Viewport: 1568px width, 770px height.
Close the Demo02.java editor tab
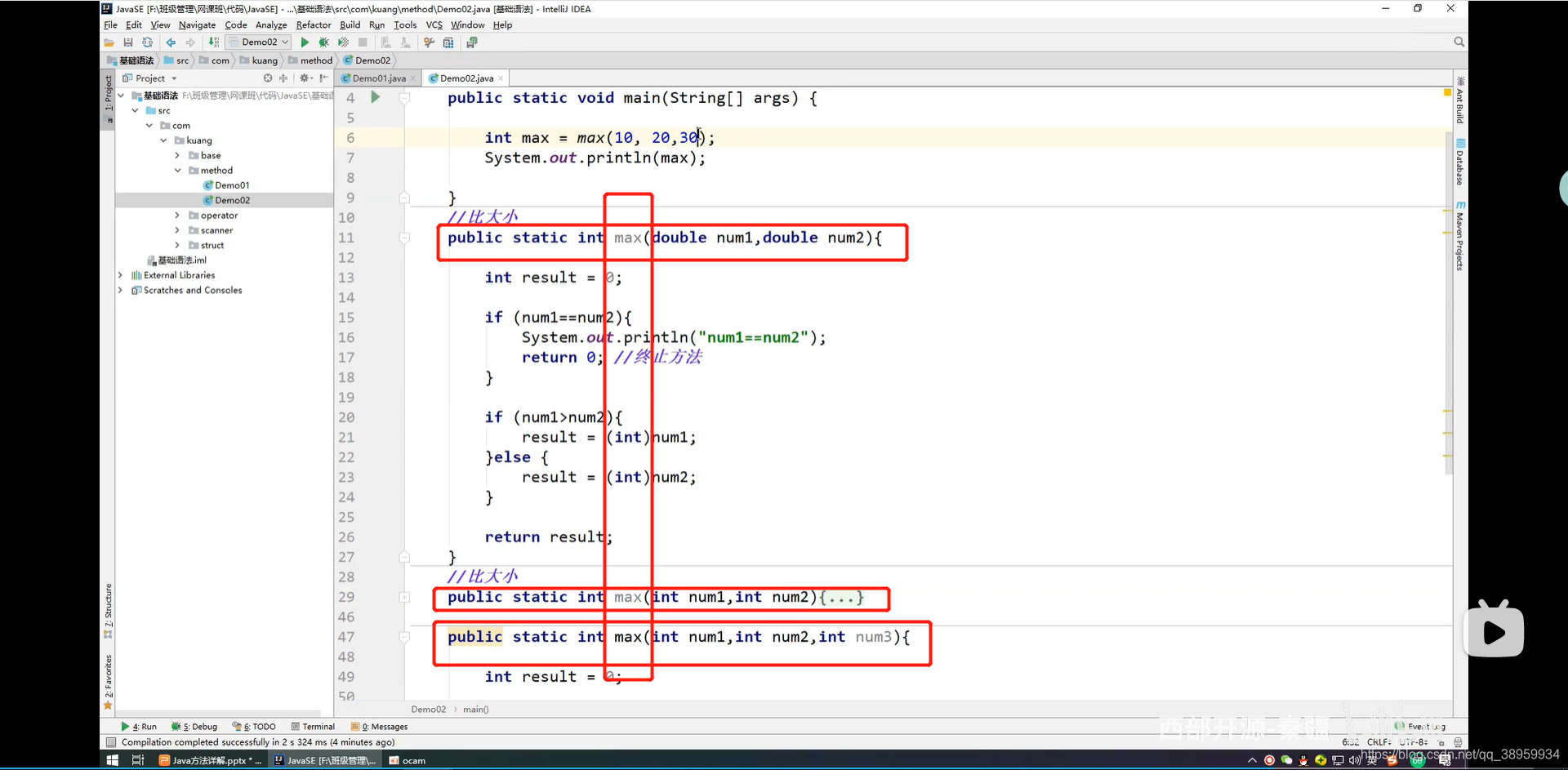(501, 78)
